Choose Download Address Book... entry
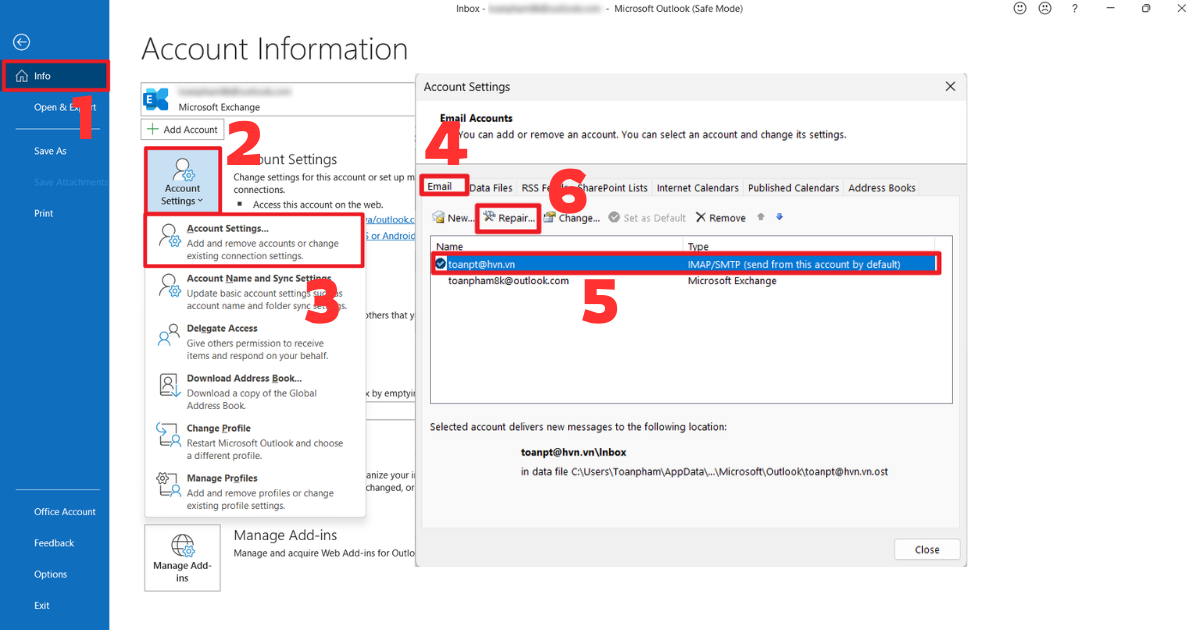Screen dimensions: 1200x630 [254, 391]
